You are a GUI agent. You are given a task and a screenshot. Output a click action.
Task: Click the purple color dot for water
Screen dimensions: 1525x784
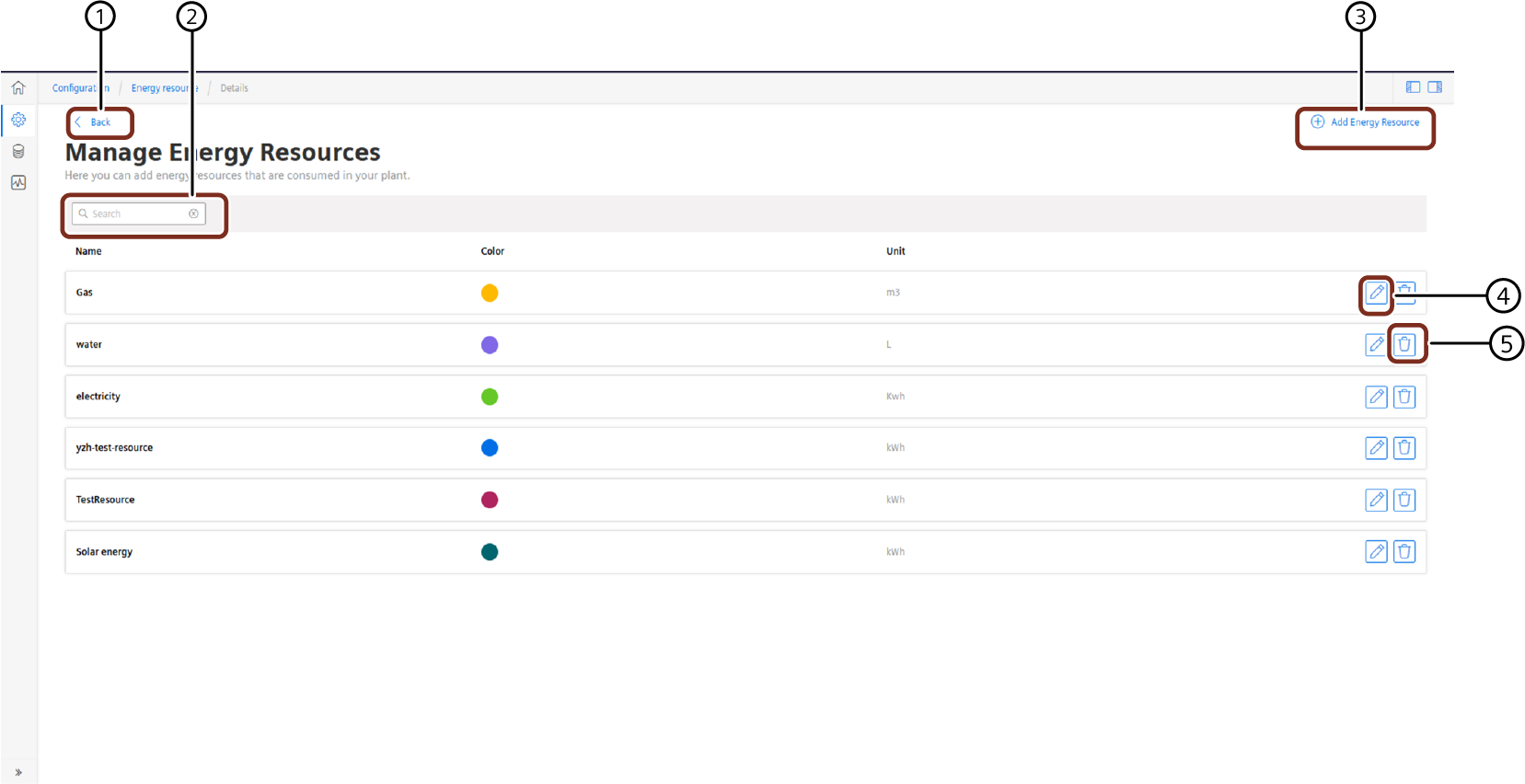pyautogui.click(x=490, y=344)
